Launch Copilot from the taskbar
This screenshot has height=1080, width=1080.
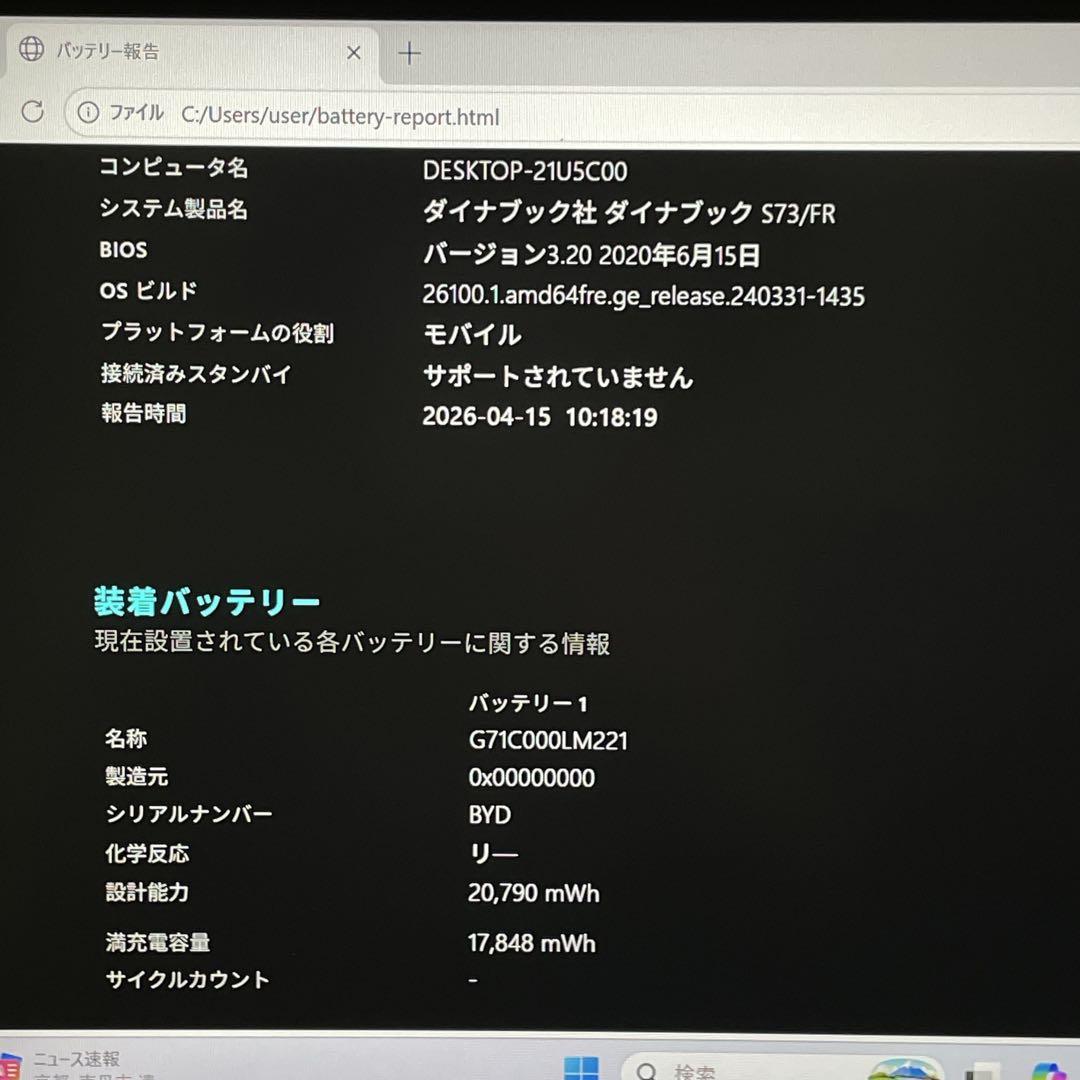click(1051, 1071)
